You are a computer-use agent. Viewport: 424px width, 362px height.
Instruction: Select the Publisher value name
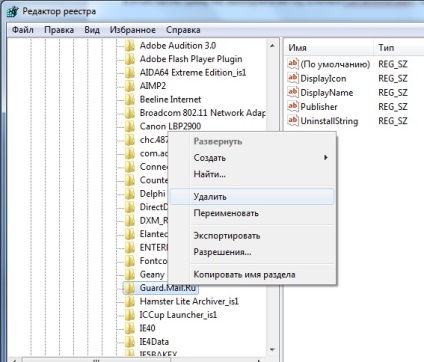click(x=319, y=107)
